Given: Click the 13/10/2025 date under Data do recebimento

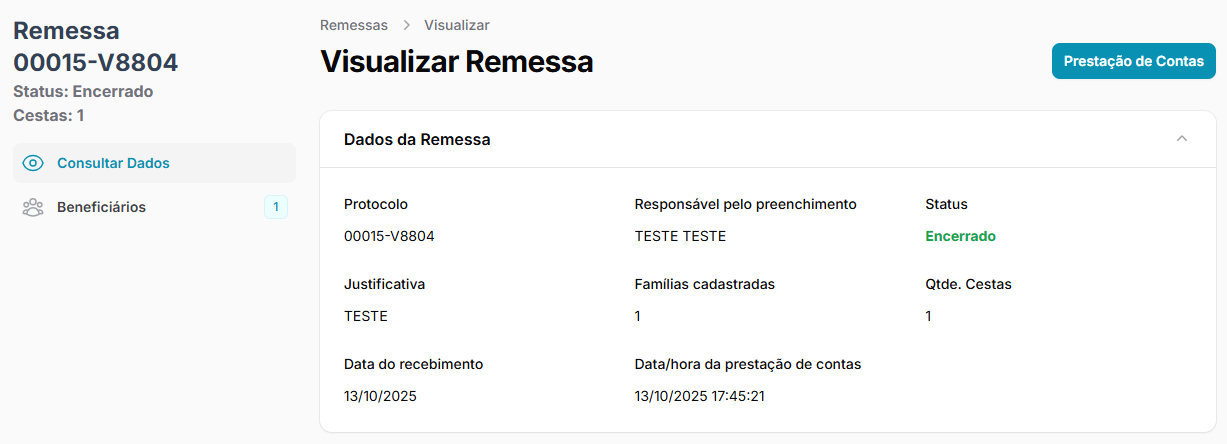Looking at the screenshot, I should (380, 396).
